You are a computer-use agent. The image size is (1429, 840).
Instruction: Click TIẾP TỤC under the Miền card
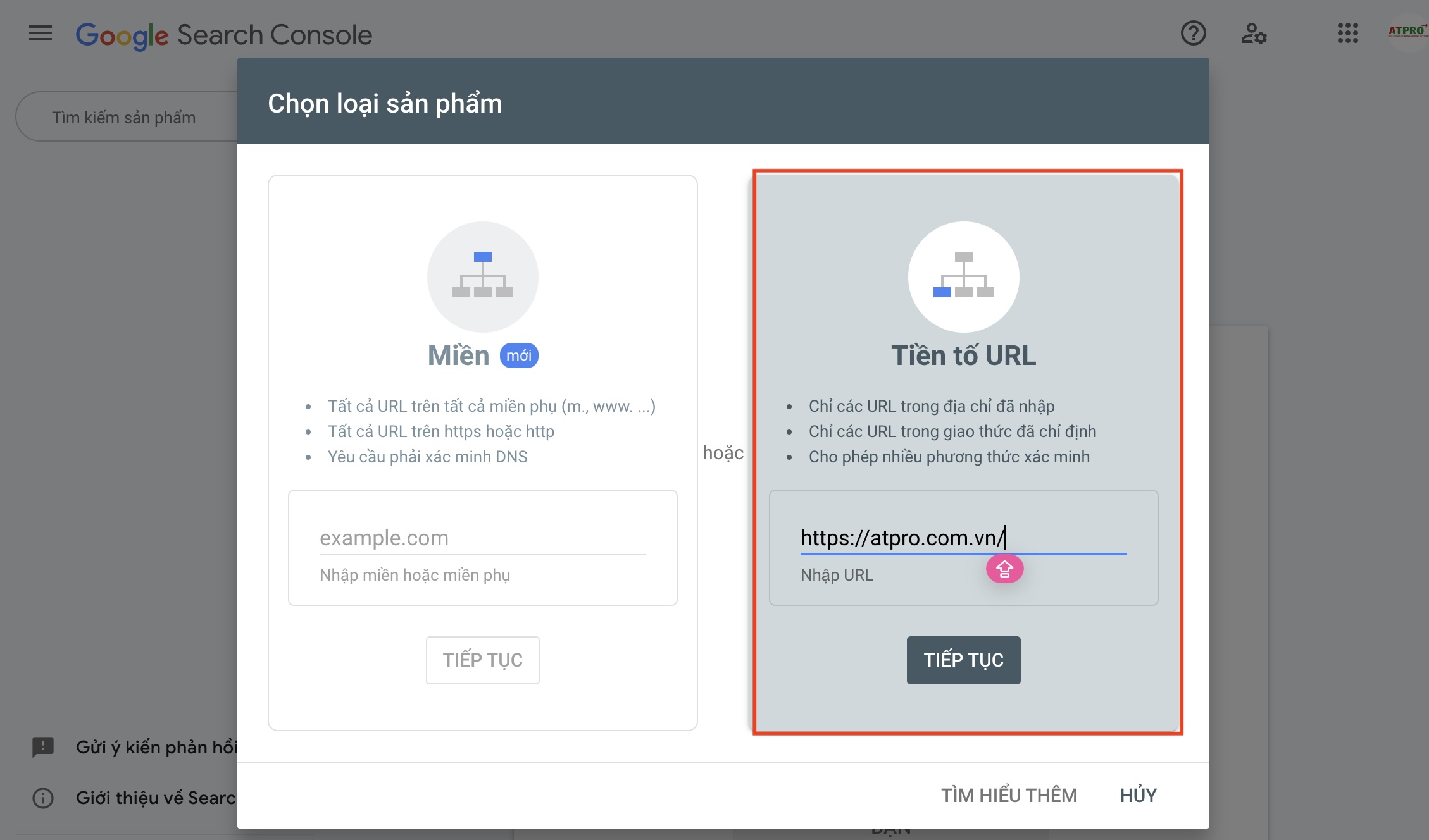(482, 660)
